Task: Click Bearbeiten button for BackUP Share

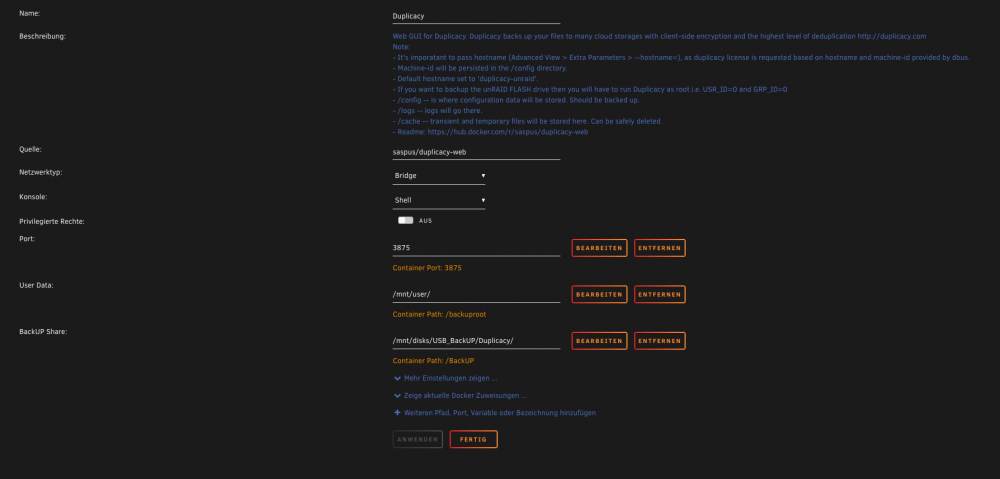Action: point(599,341)
